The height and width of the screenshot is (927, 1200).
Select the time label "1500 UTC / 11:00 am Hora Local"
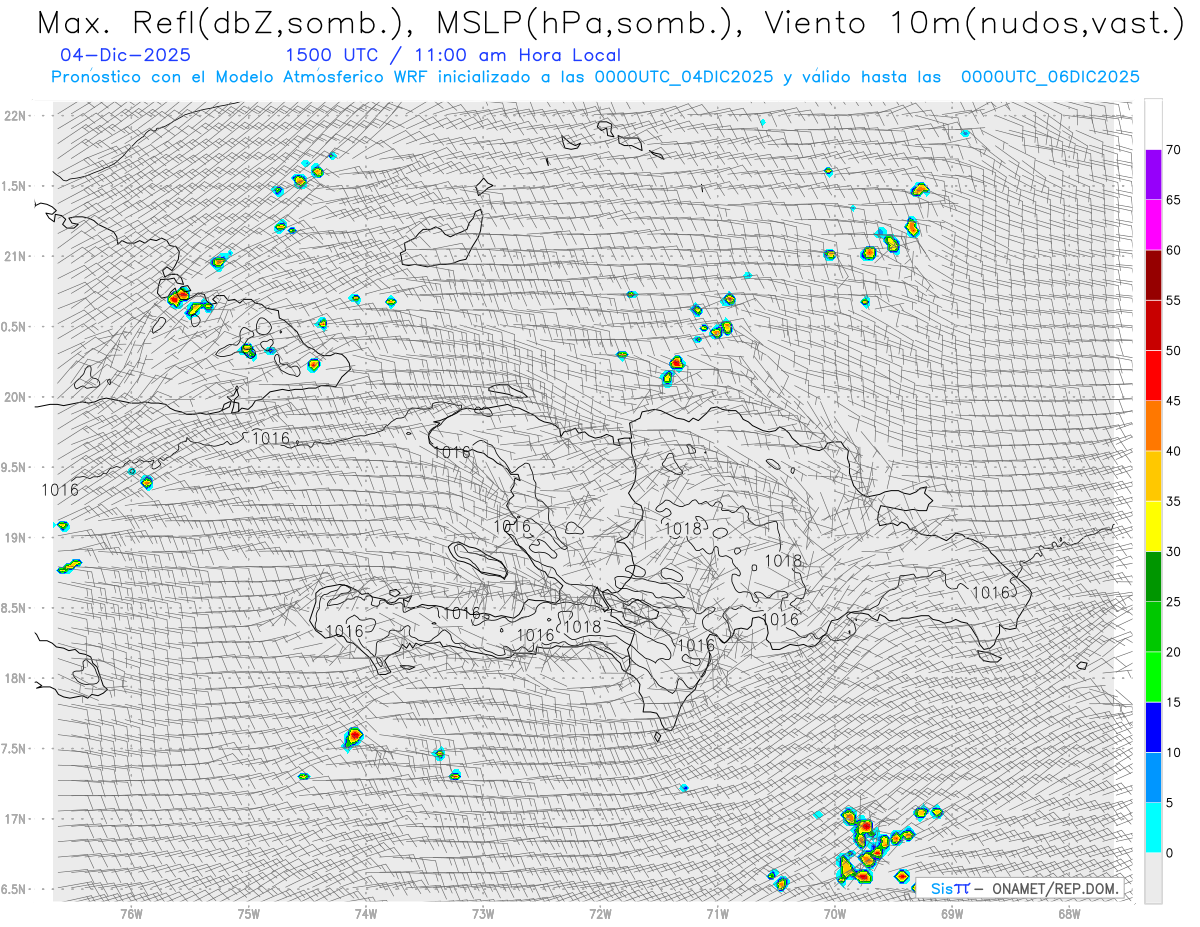453,55
